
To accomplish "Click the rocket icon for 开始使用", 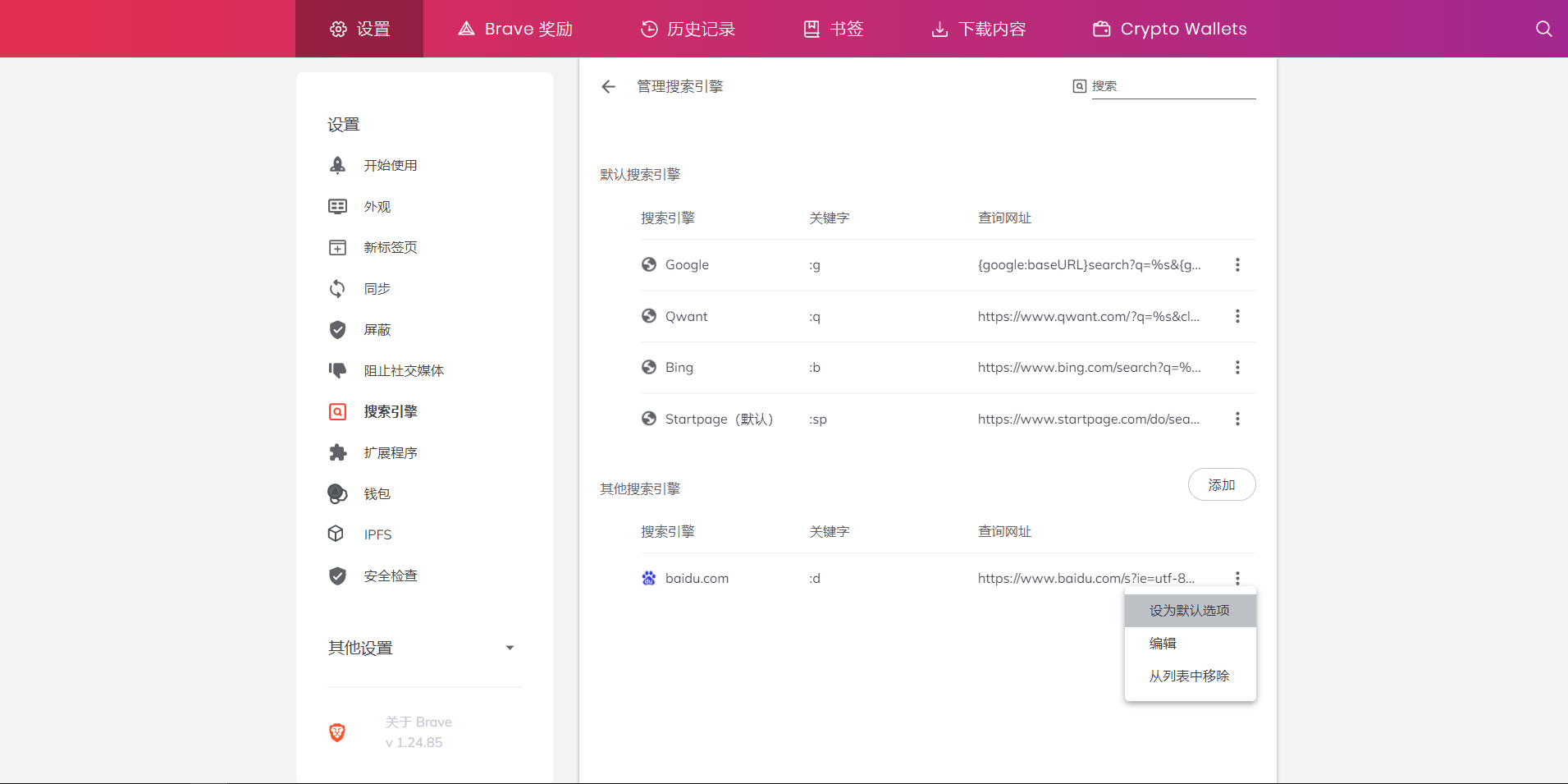I will (x=337, y=165).
